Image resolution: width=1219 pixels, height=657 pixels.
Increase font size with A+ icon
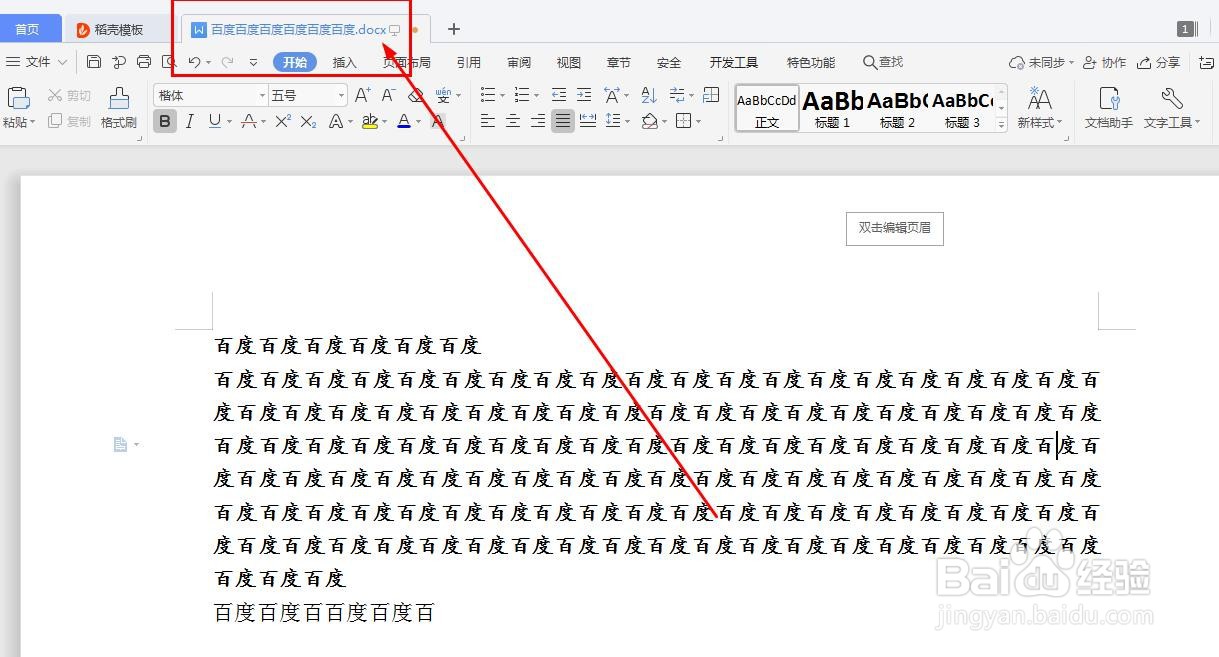[362, 95]
